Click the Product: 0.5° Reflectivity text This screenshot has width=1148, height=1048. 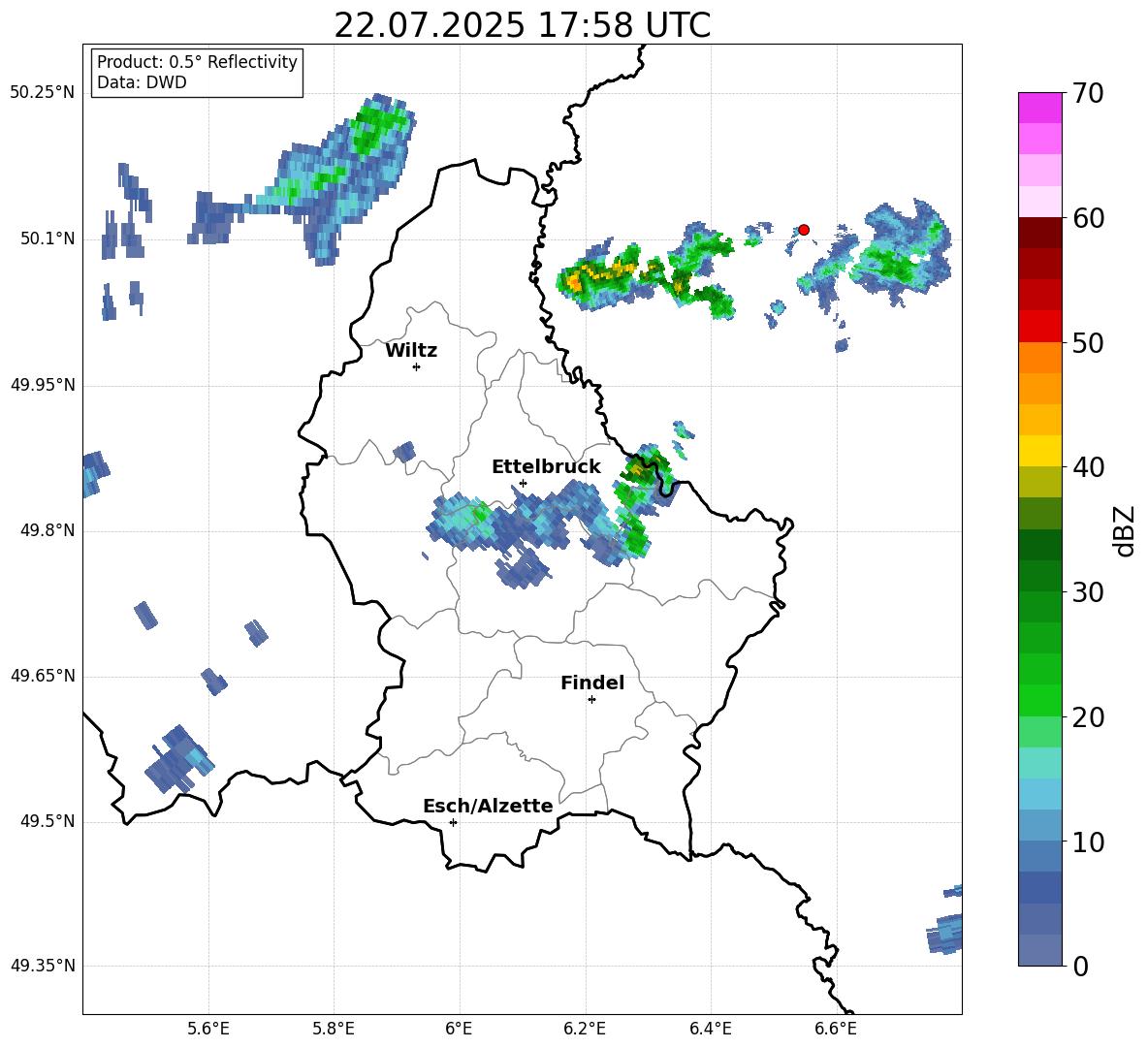point(197,62)
